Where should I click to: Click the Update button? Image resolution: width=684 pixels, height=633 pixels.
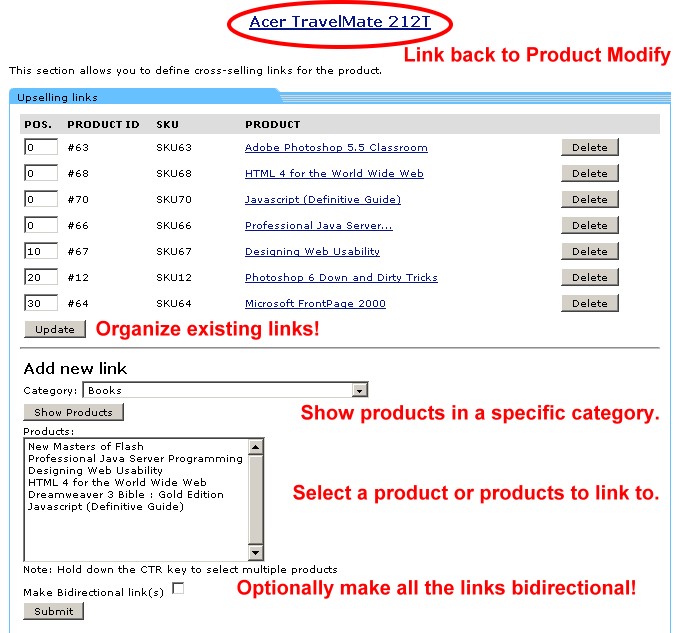55,329
